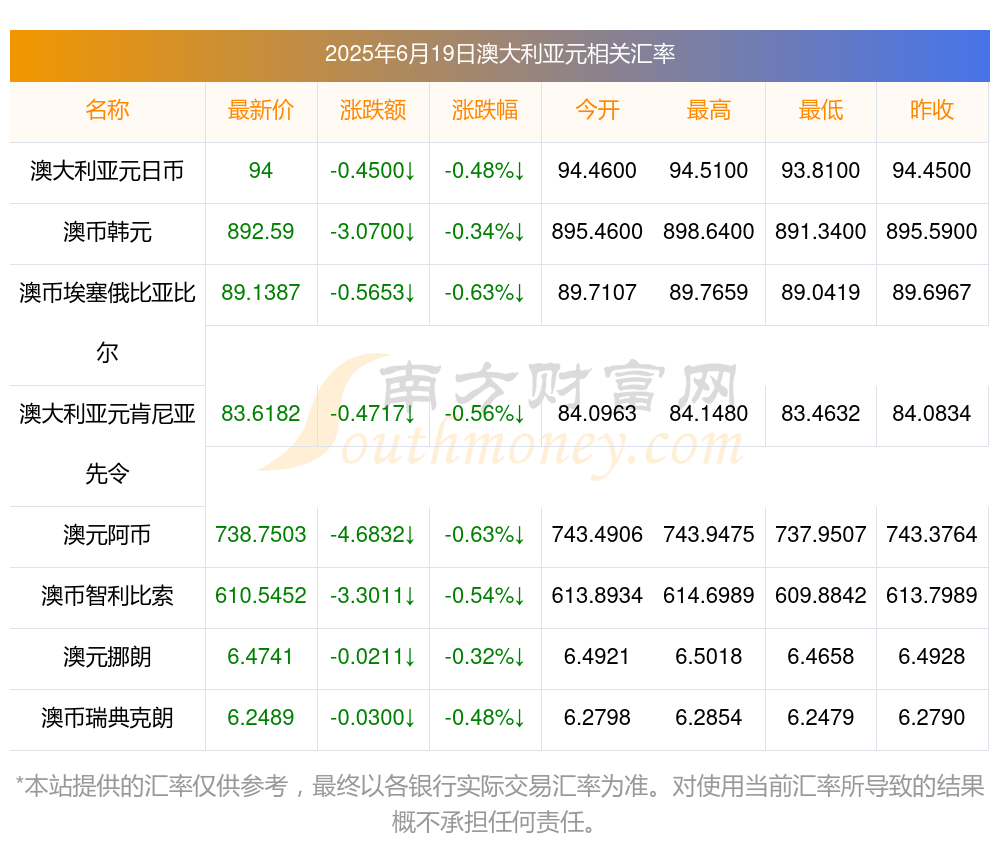Click change amount -0.4500
1000x853 pixels.
(372, 171)
